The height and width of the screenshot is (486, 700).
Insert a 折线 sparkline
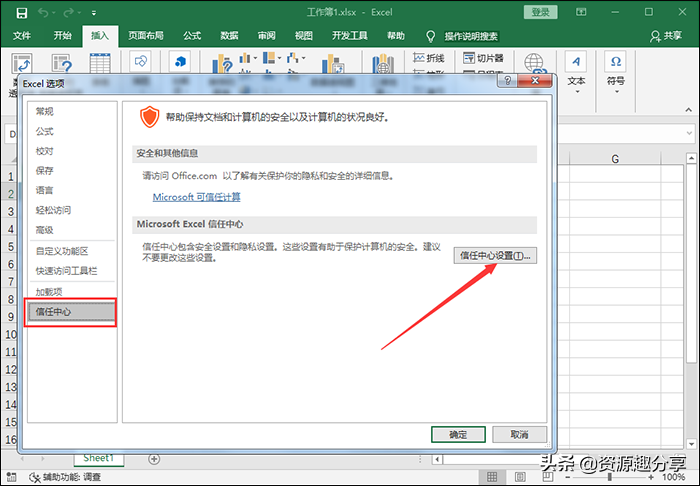point(429,58)
